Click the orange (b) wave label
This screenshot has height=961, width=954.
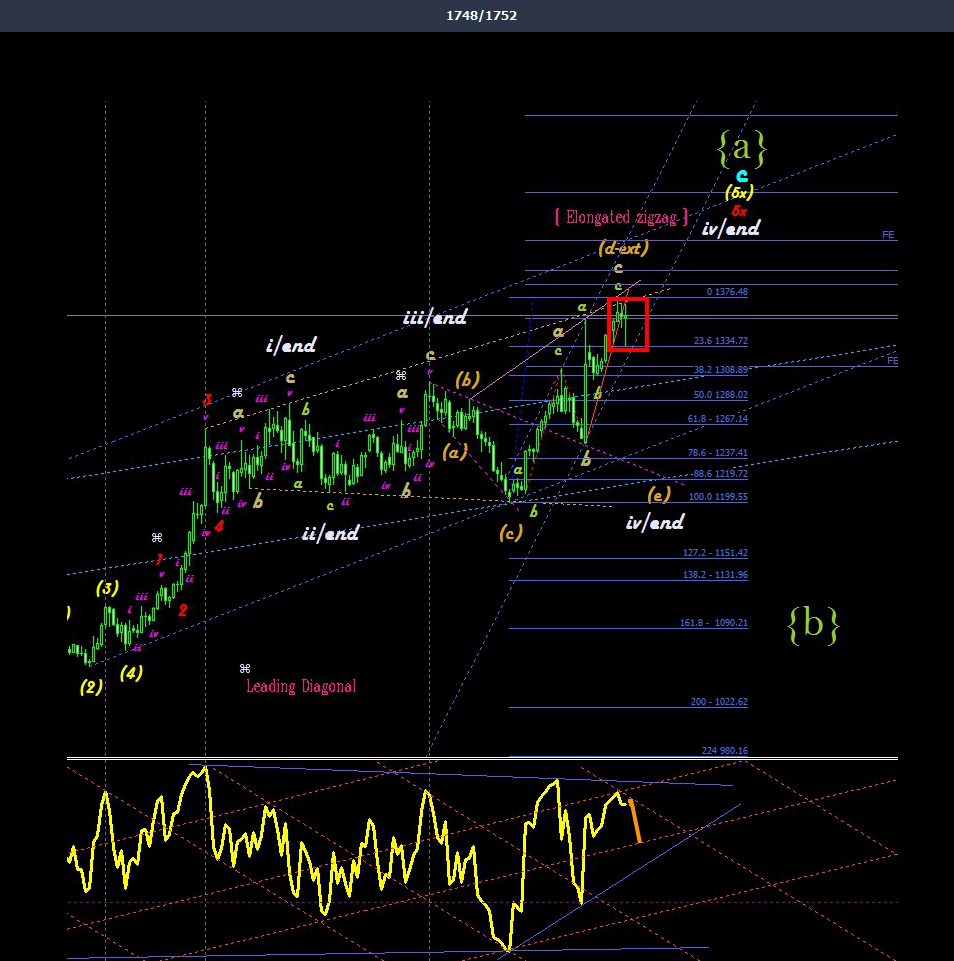pyautogui.click(x=468, y=380)
